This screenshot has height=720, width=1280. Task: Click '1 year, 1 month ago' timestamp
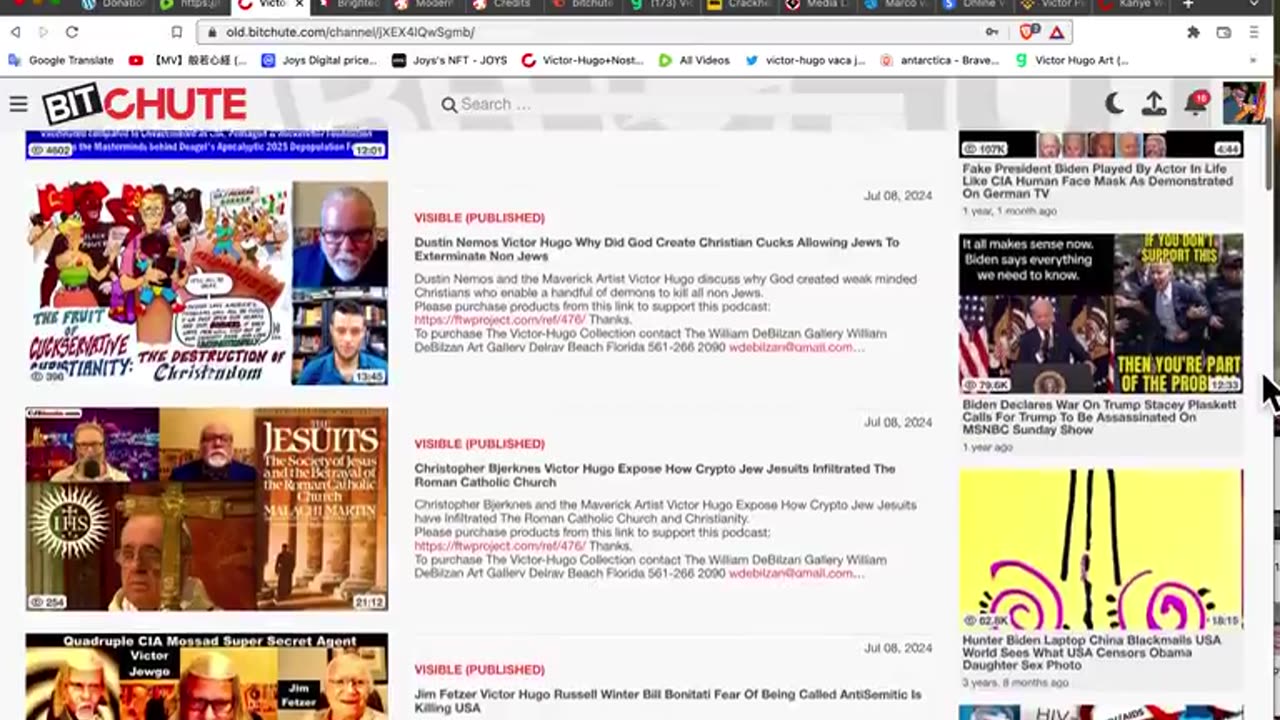[x=1009, y=211]
